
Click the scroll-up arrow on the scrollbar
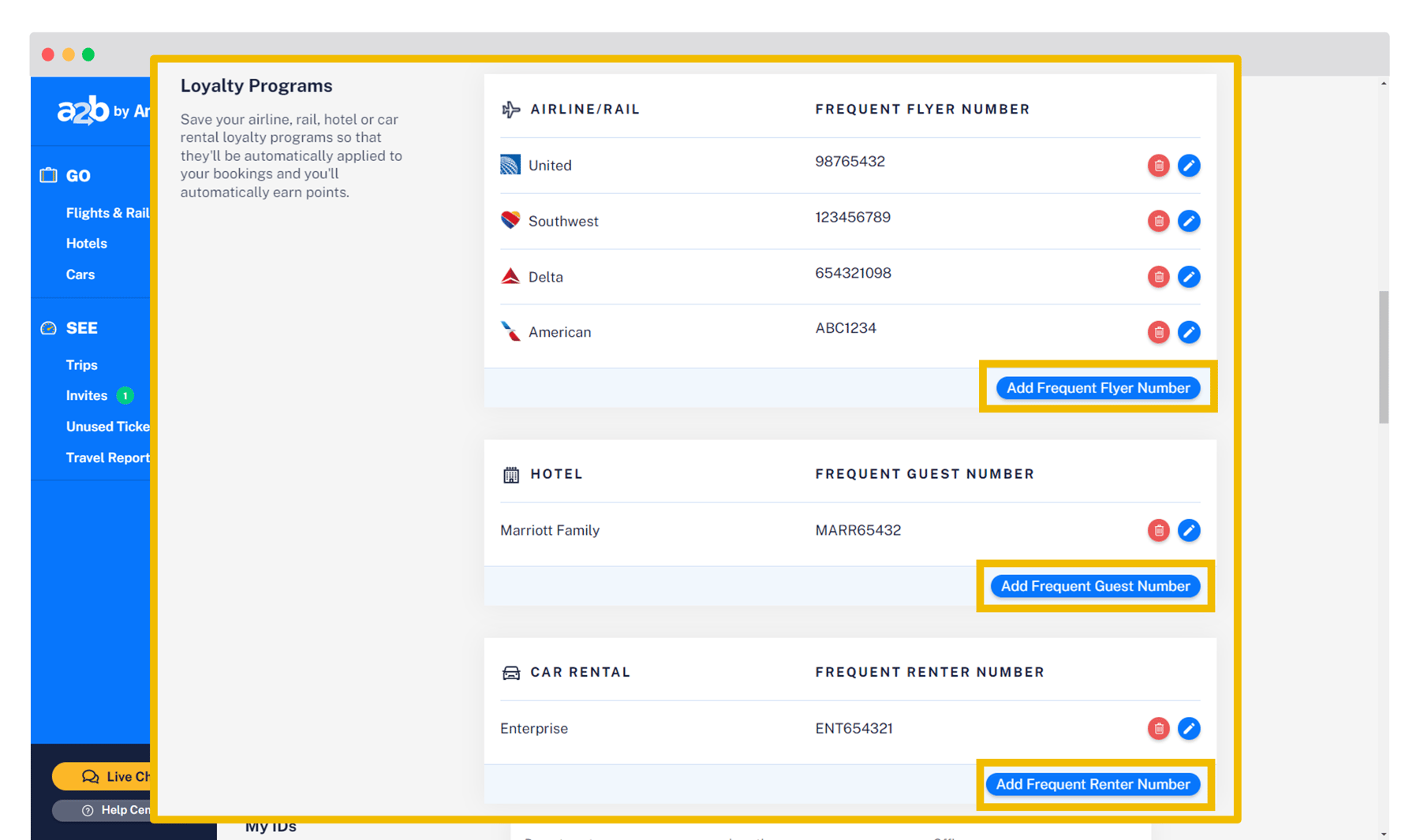1384,84
